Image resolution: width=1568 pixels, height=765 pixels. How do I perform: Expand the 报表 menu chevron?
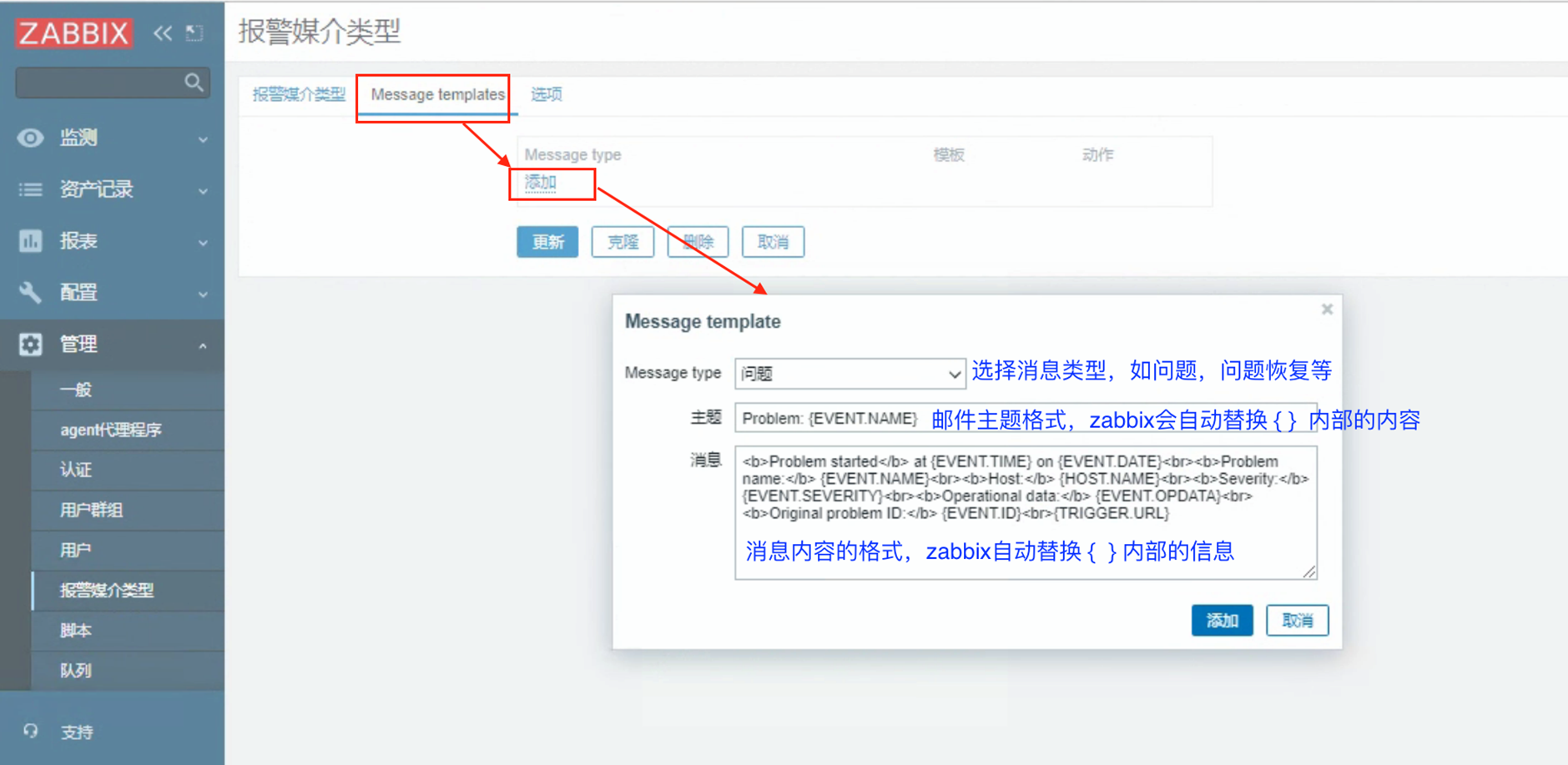(203, 242)
